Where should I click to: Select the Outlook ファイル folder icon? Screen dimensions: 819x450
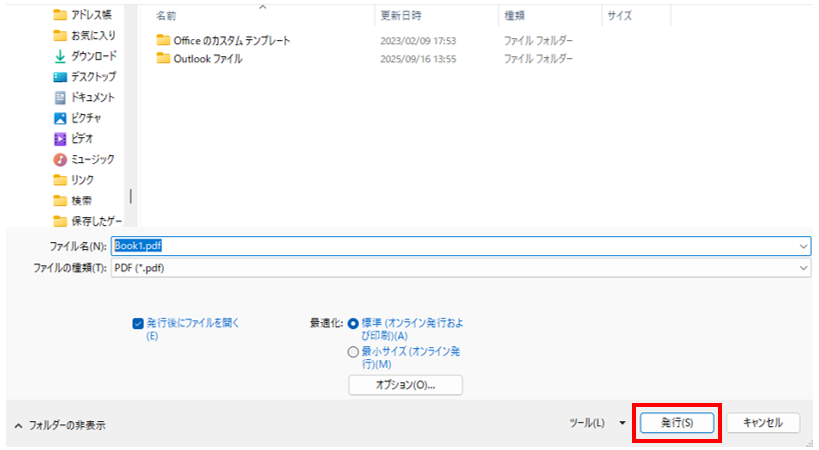tap(164, 58)
